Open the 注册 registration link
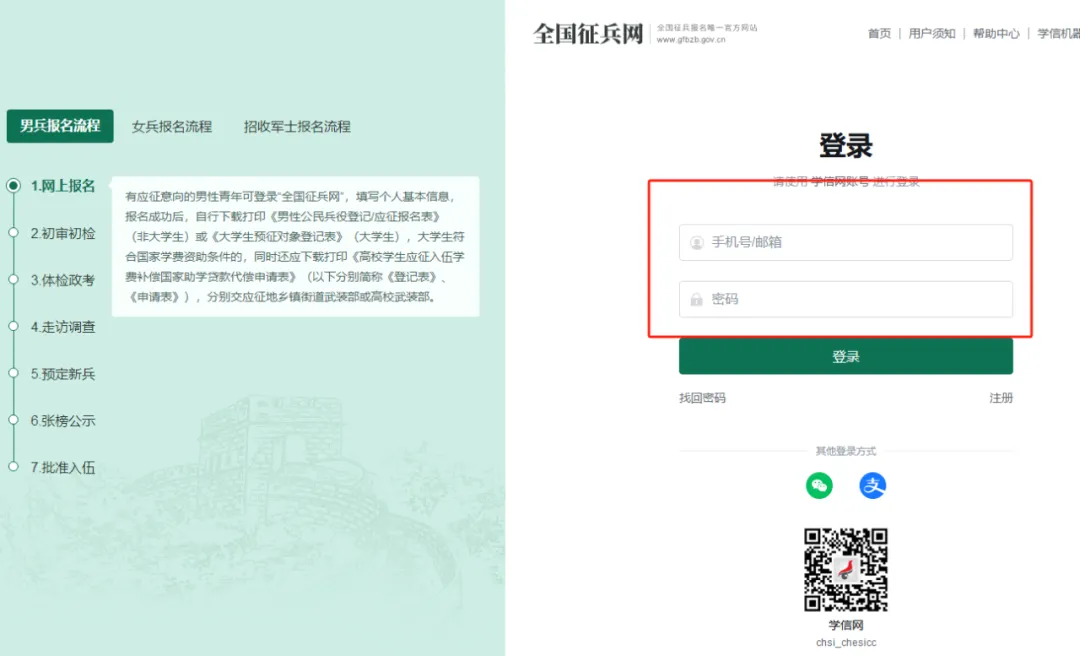 point(1001,398)
